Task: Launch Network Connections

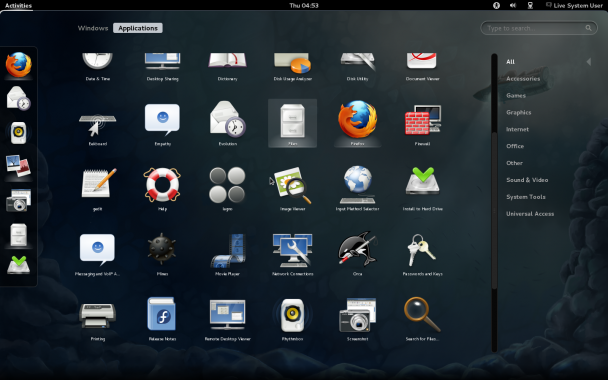Action: pos(292,254)
